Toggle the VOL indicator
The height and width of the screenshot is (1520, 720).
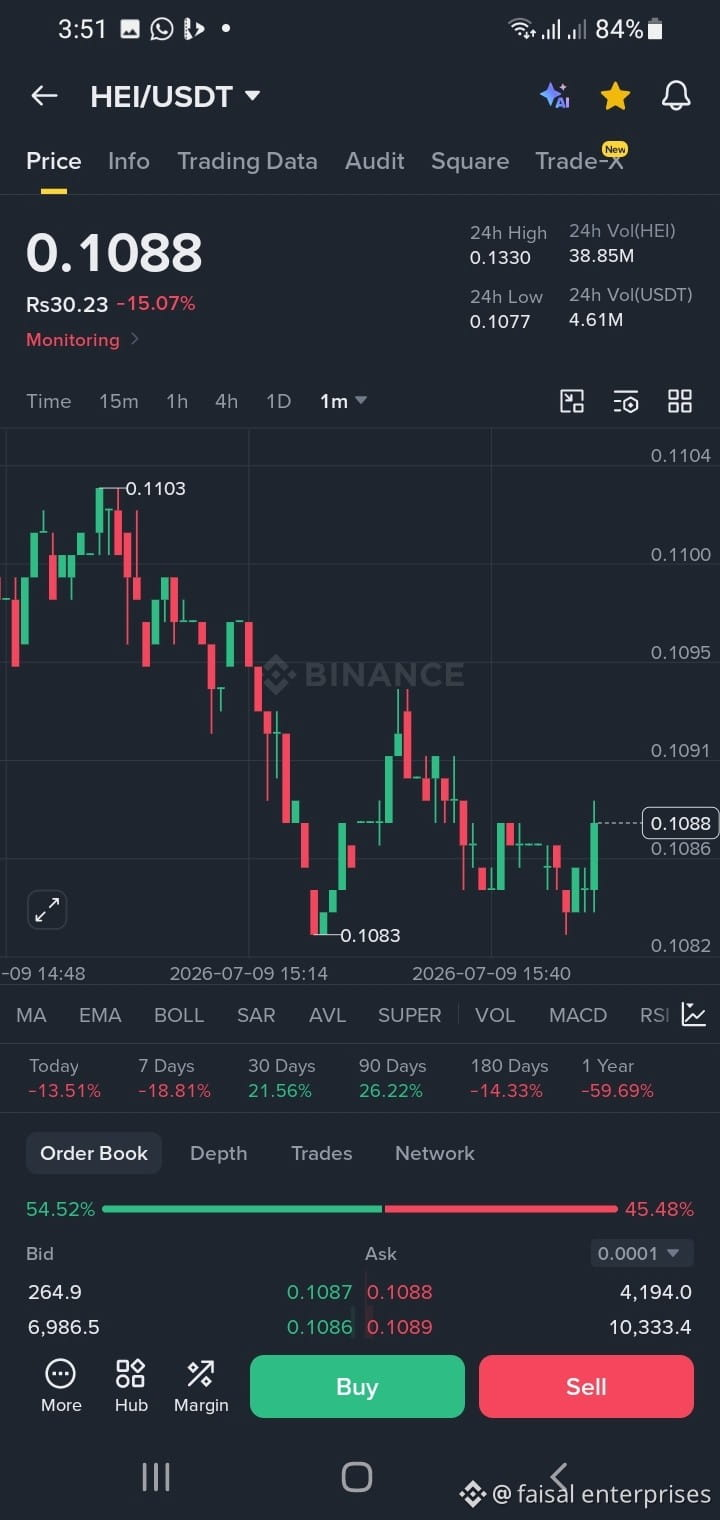pyautogui.click(x=495, y=1015)
